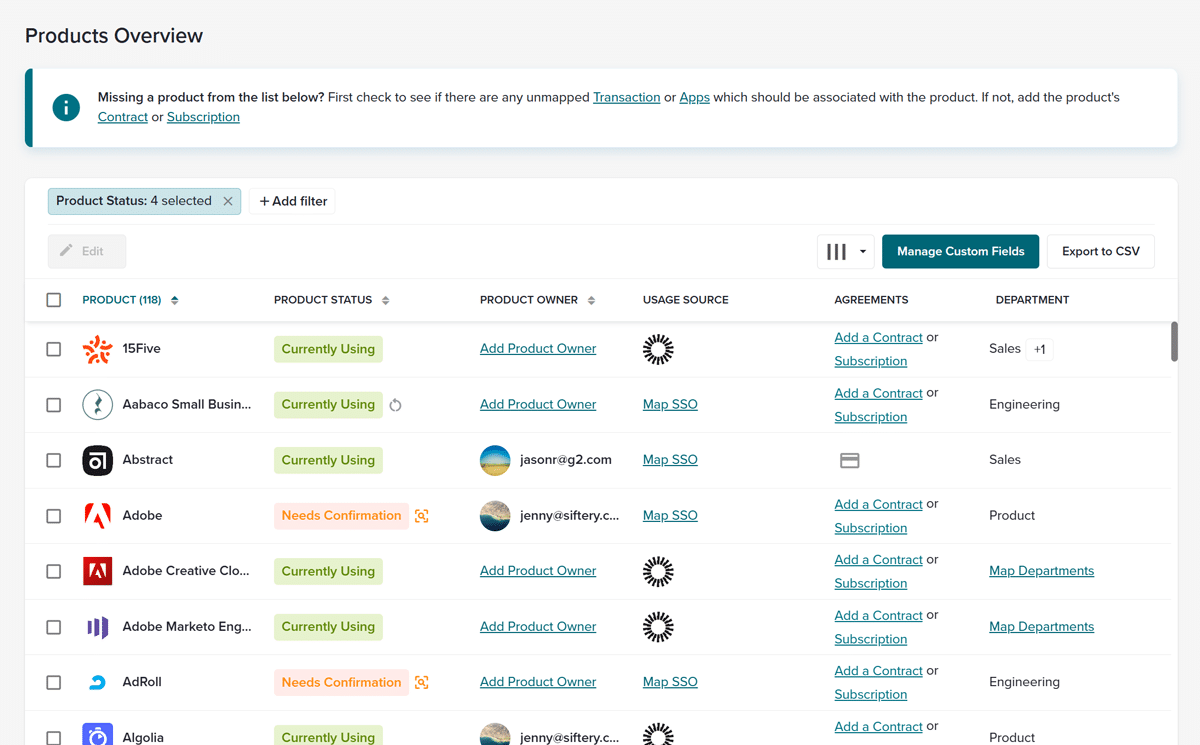Click jasonr@g2.com avatar in Abstract row

coord(495,460)
